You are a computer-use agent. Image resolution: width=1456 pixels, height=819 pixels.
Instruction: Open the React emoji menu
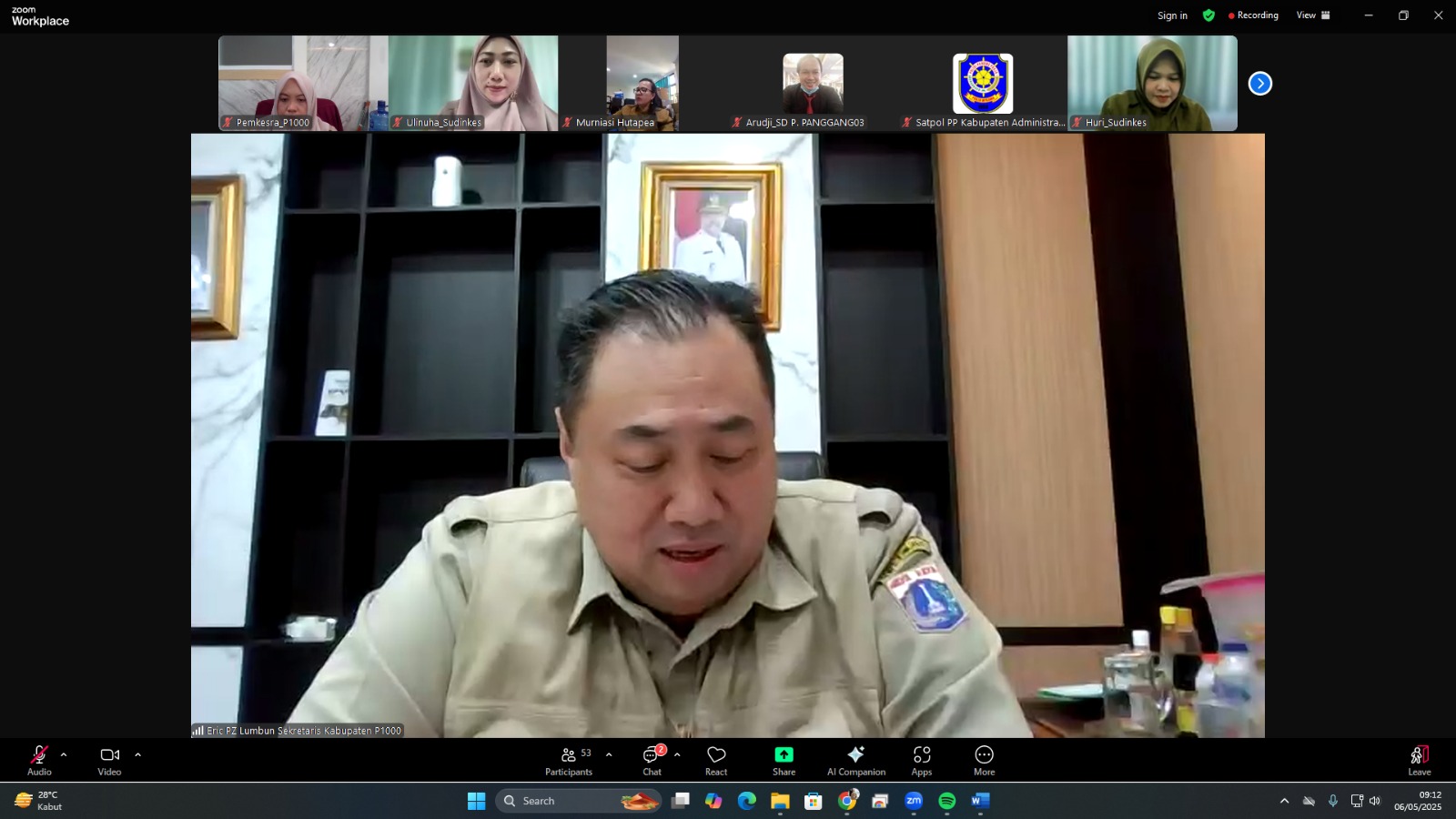tap(716, 761)
